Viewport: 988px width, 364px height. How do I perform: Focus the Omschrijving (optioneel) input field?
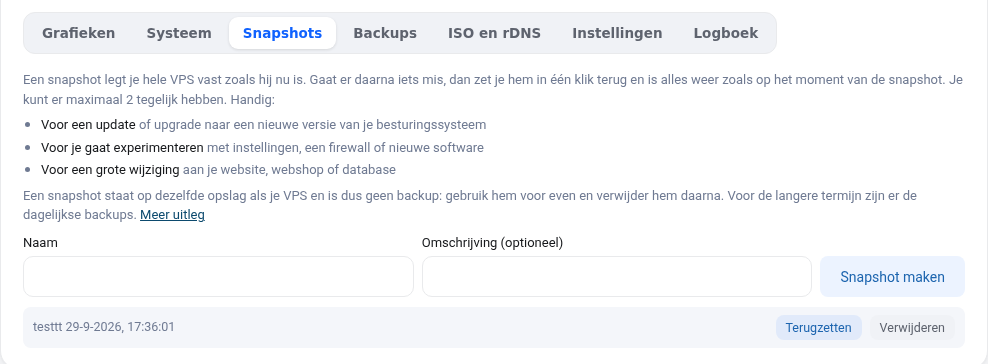[x=617, y=276]
